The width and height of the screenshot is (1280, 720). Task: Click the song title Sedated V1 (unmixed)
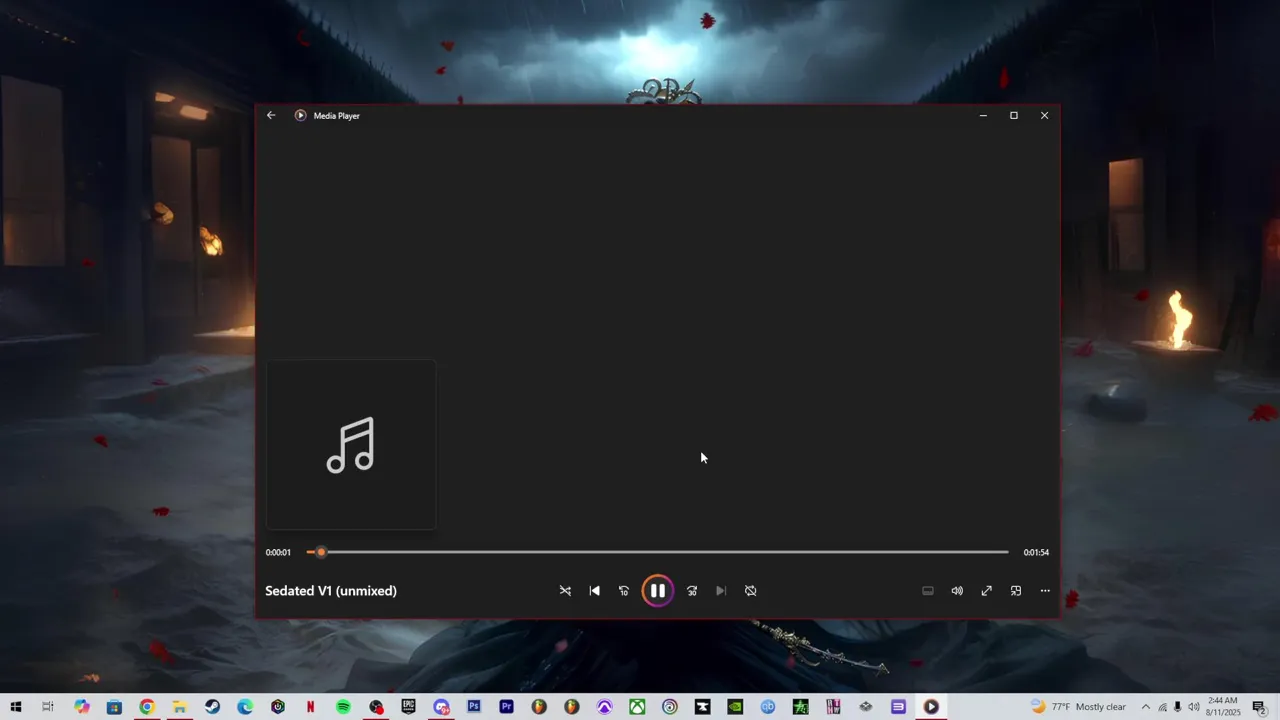(x=331, y=591)
